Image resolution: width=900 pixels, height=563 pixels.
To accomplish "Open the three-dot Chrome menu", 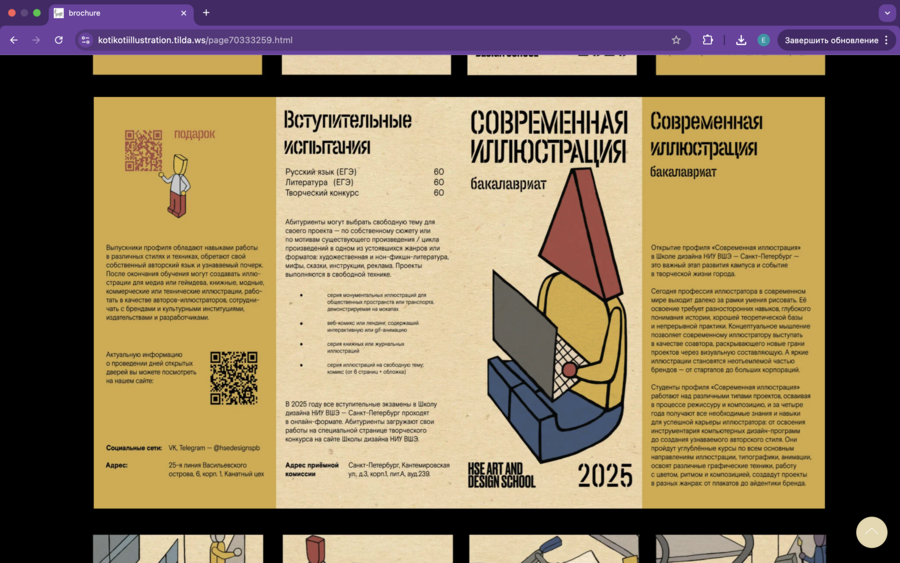I will tap(887, 40).
